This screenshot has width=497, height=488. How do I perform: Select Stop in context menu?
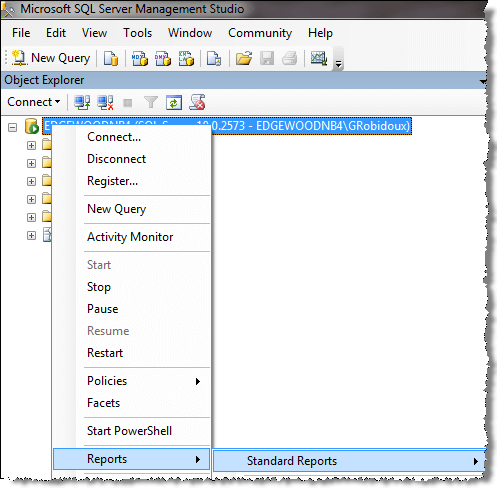[131, 287]
